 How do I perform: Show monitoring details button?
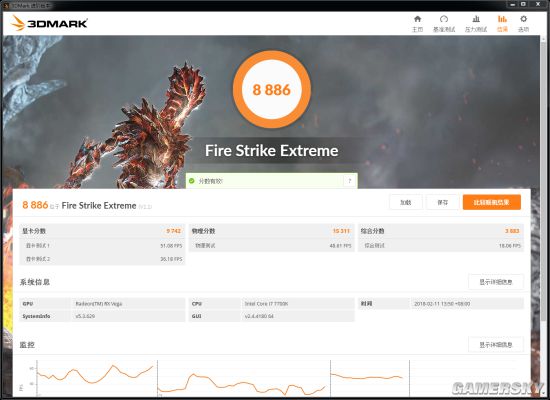[x=496, y=345]
